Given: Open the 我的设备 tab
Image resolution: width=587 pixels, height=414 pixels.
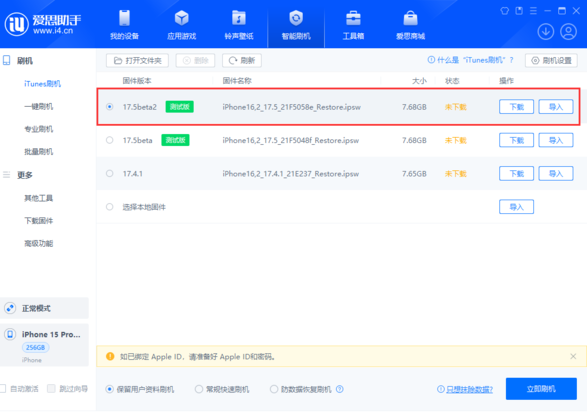Looking at the screenshot, I should (124, 25).
